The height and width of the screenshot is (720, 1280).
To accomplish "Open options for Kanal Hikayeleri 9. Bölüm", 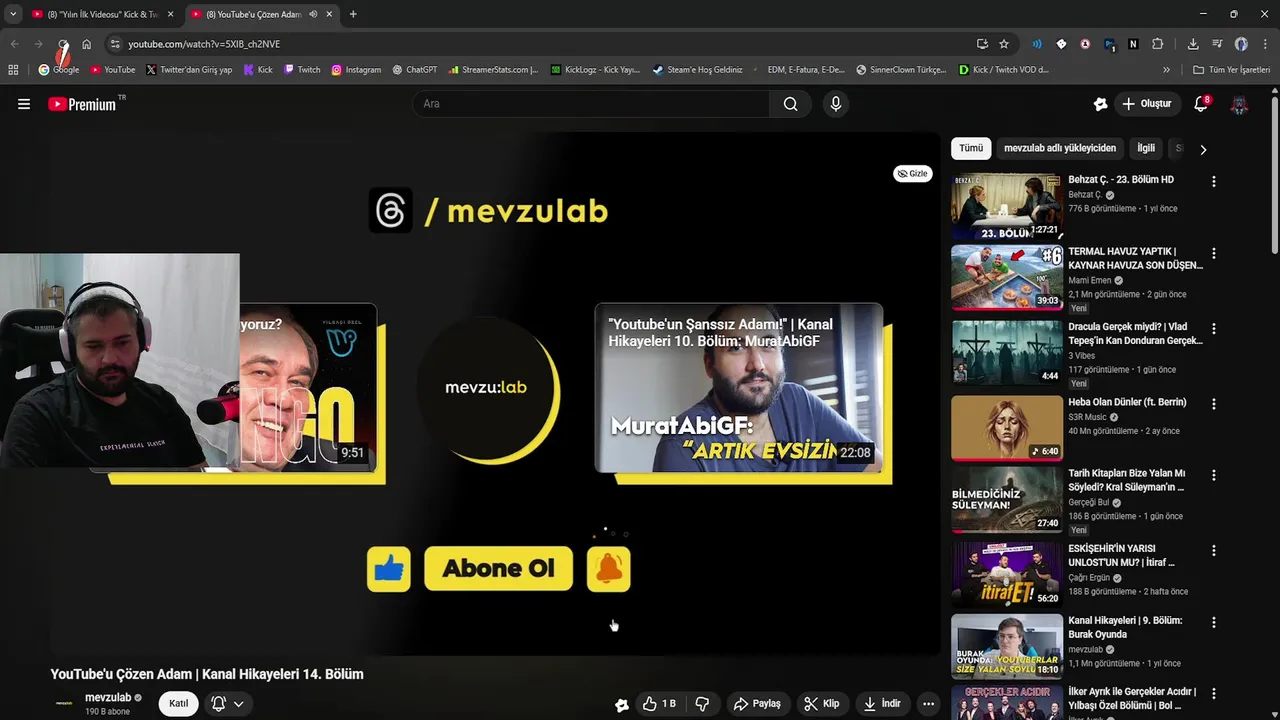I will 1214,623.
